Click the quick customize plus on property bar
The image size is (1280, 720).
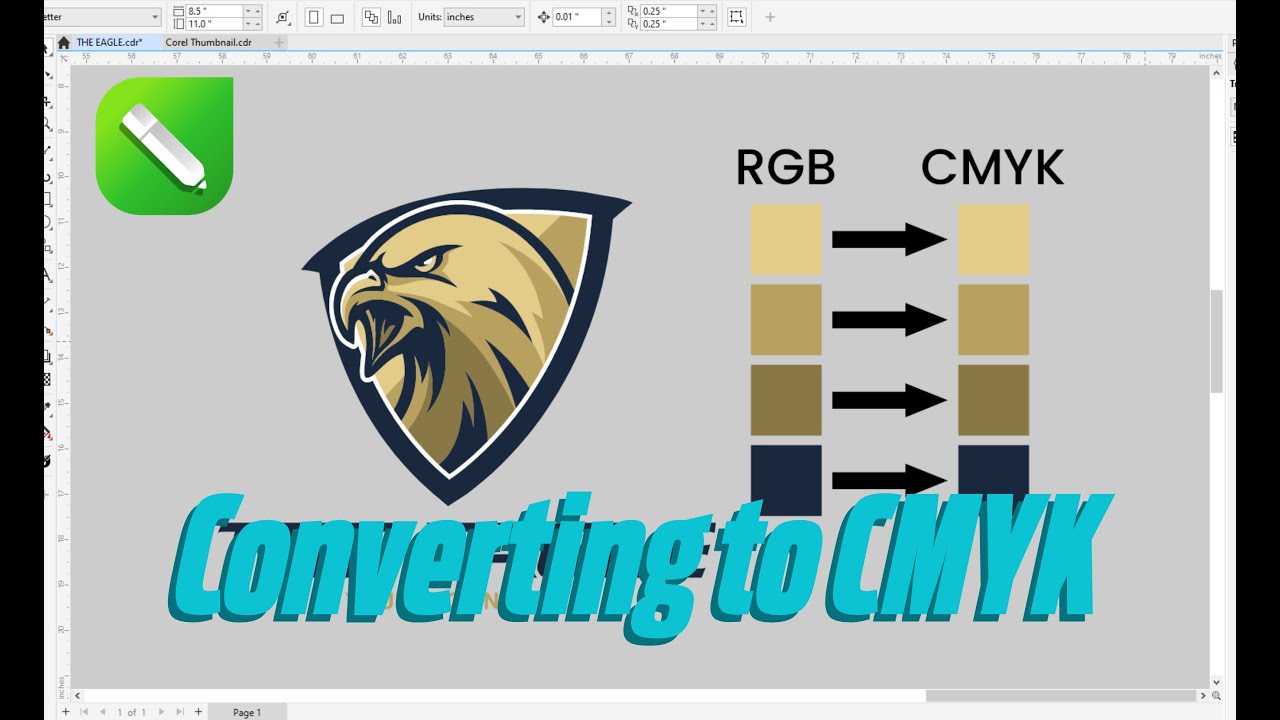(x=770, y=17)
